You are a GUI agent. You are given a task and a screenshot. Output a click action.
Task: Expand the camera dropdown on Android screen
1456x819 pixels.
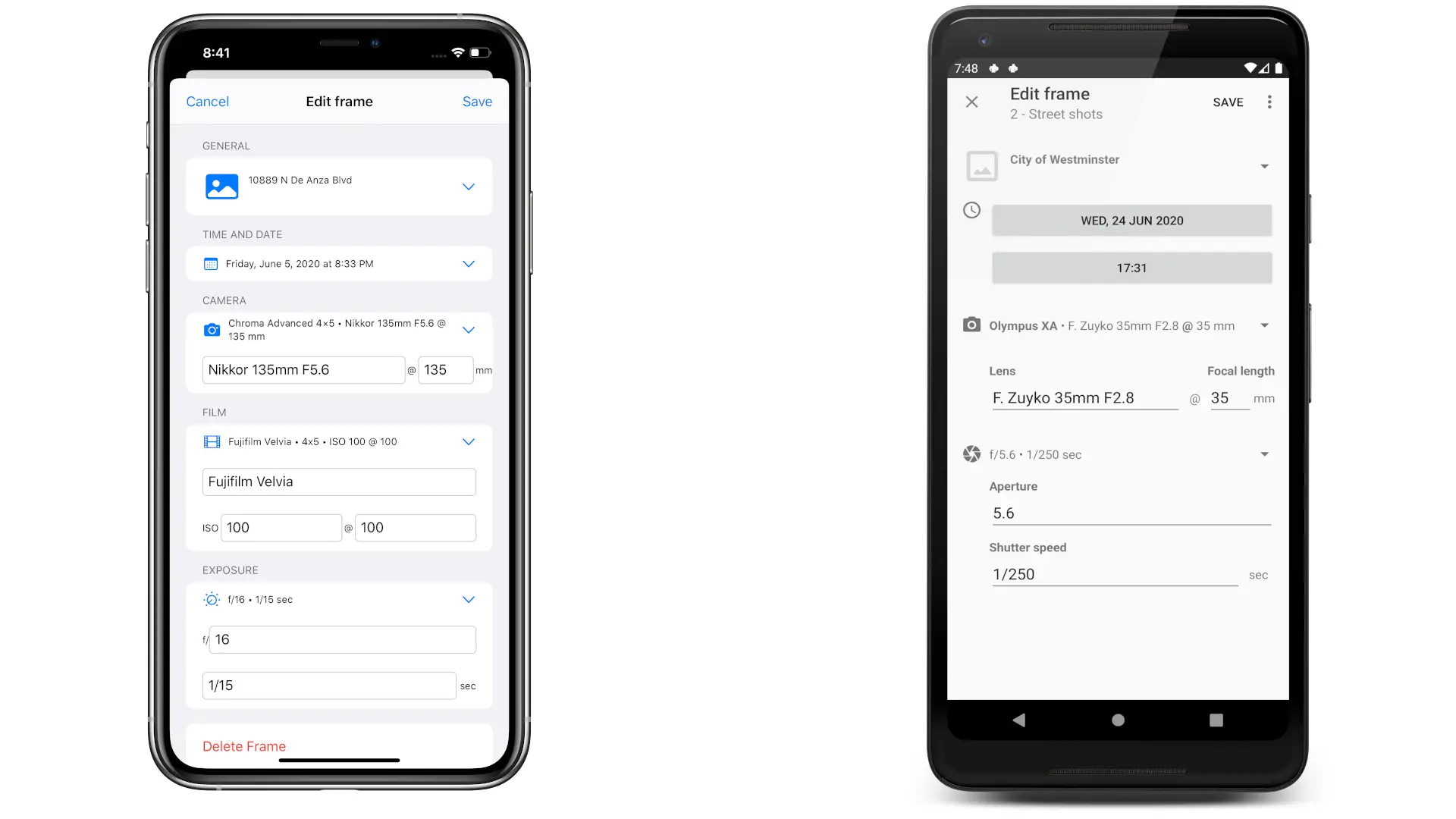pos(1264,325)
